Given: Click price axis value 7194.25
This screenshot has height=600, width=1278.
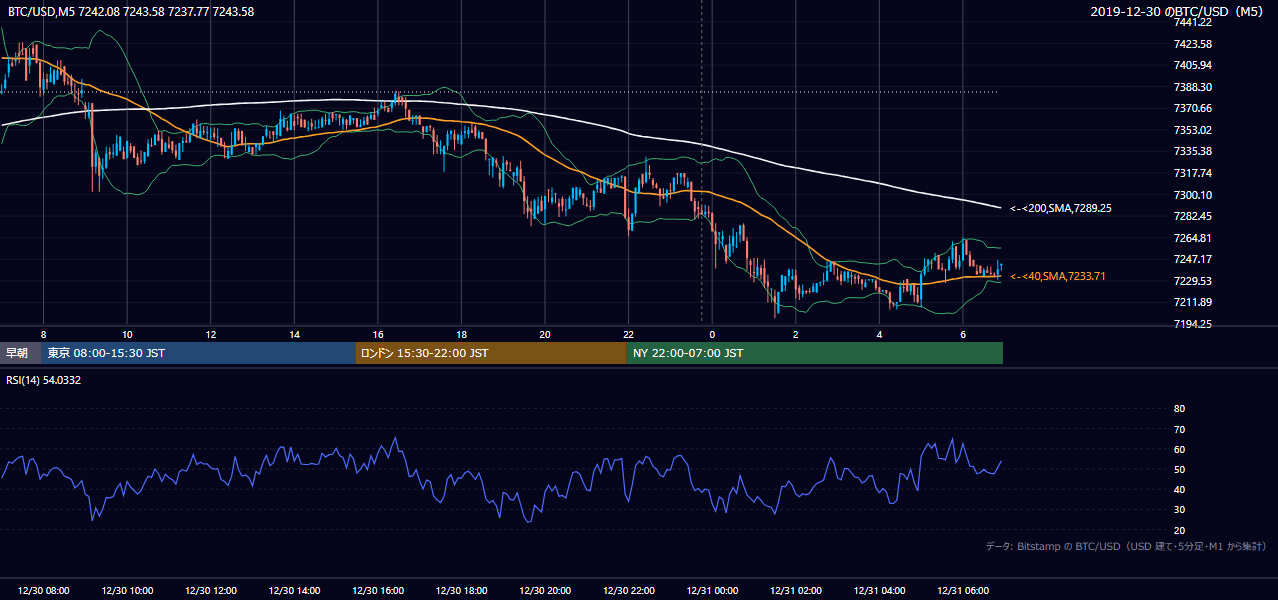Looking at the screenshot, I should point(1193,324).
